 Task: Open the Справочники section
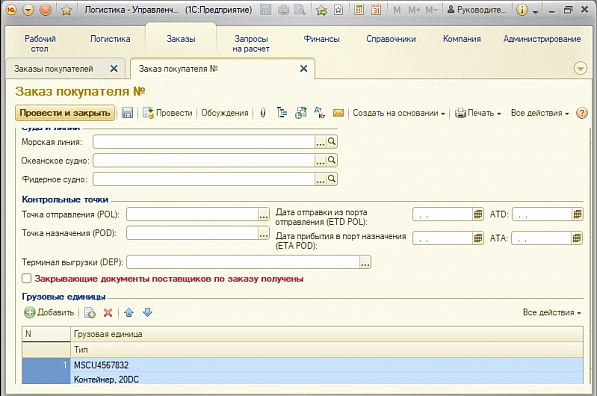(391, 39)
